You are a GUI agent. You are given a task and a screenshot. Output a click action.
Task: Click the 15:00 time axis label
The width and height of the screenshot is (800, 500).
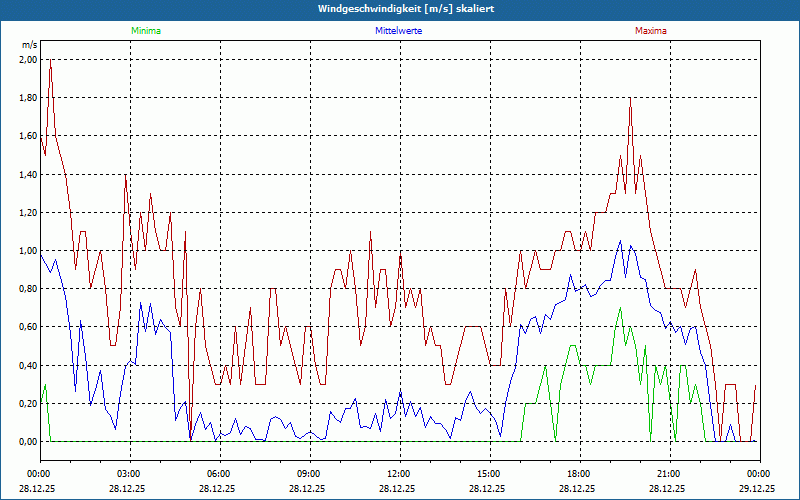coord(489,474)
